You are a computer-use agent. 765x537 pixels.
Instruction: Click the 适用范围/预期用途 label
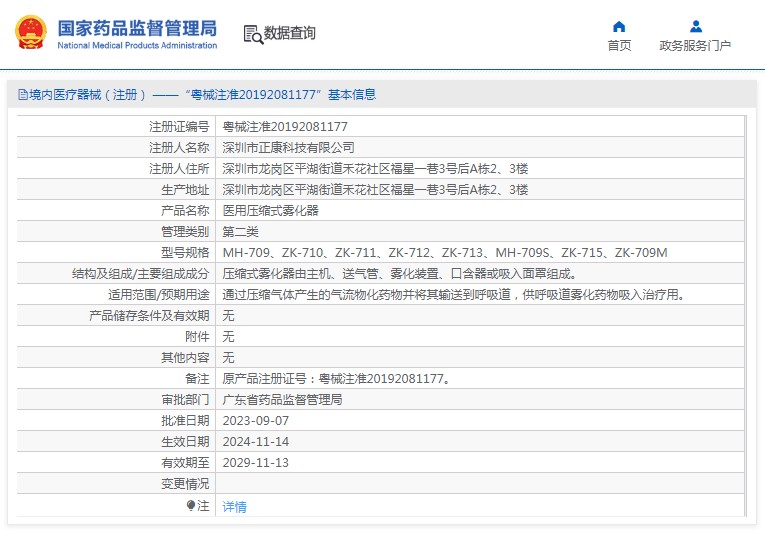[159, 295]
